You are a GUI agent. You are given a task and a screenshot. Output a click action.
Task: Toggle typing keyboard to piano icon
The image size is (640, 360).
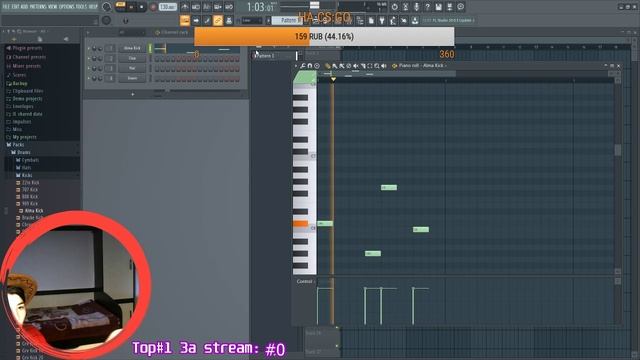pyautogui.click(x=185, y=20)
